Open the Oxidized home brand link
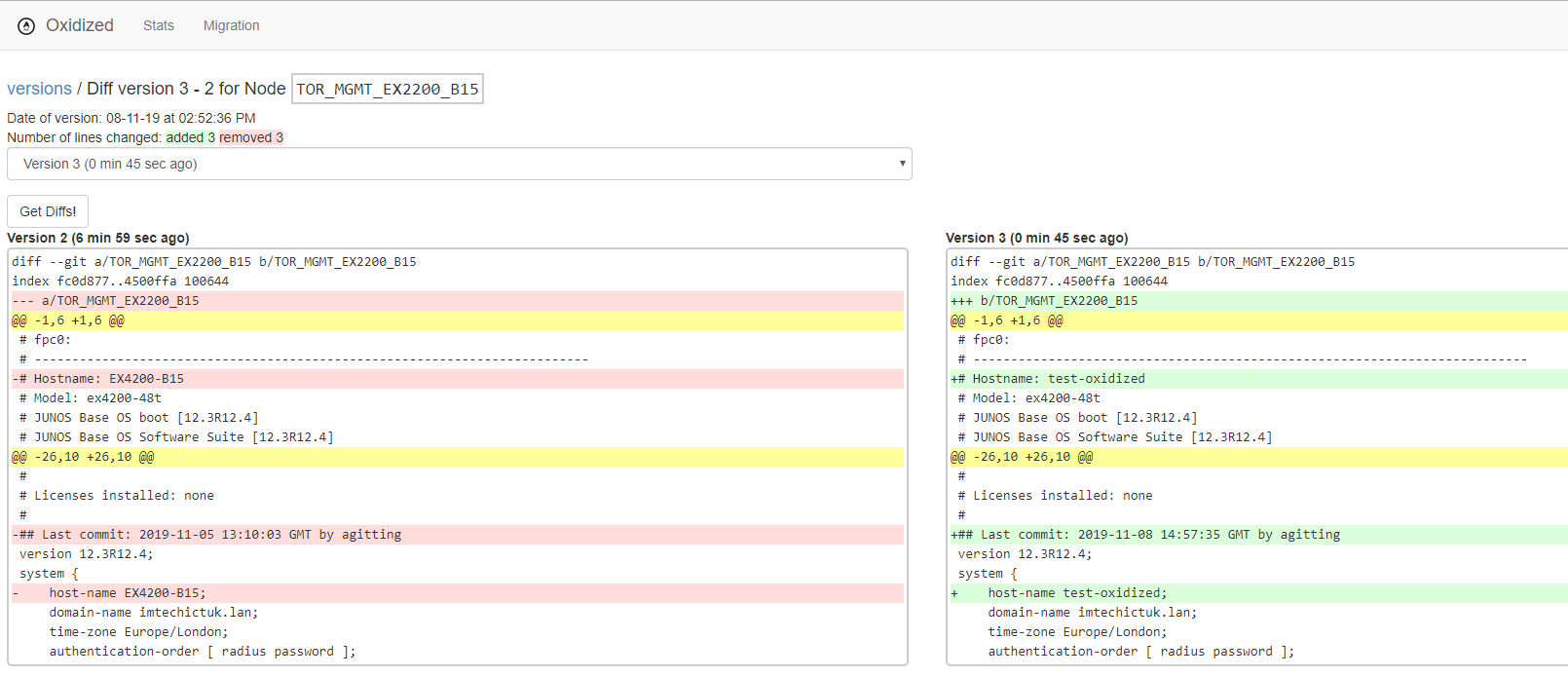This screenshot has height=677, width=1568. 80,25
